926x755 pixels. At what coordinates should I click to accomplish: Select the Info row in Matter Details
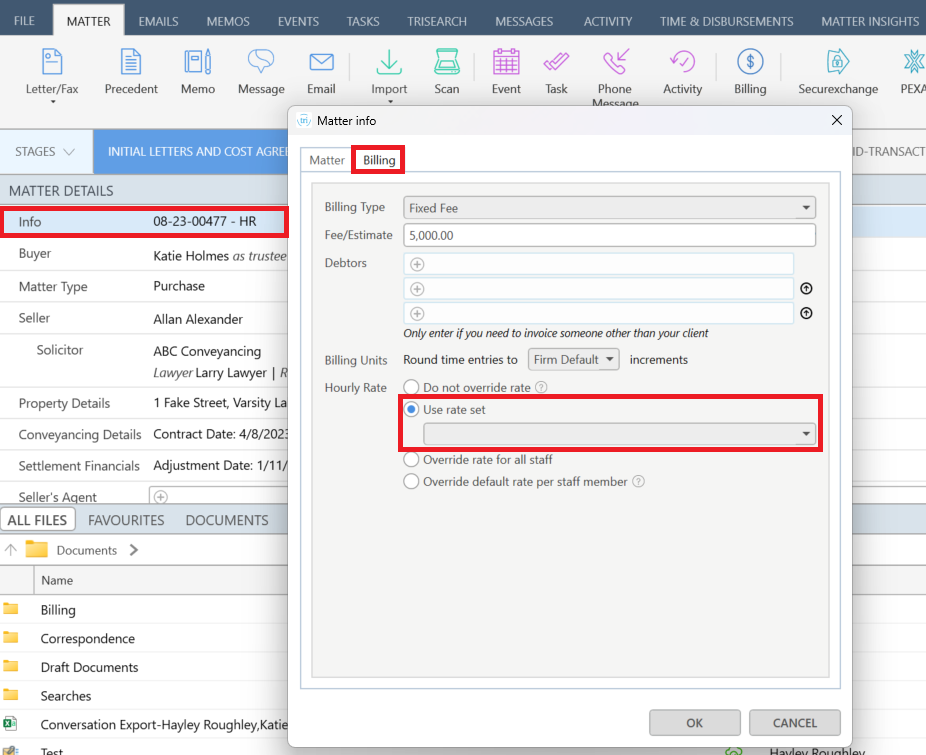pos(144,222)
